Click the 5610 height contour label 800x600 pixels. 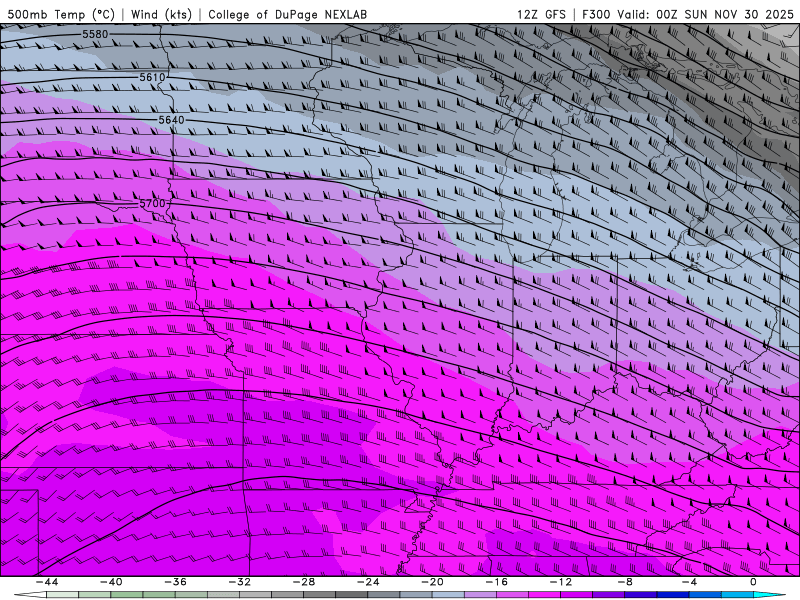(153, 77)
